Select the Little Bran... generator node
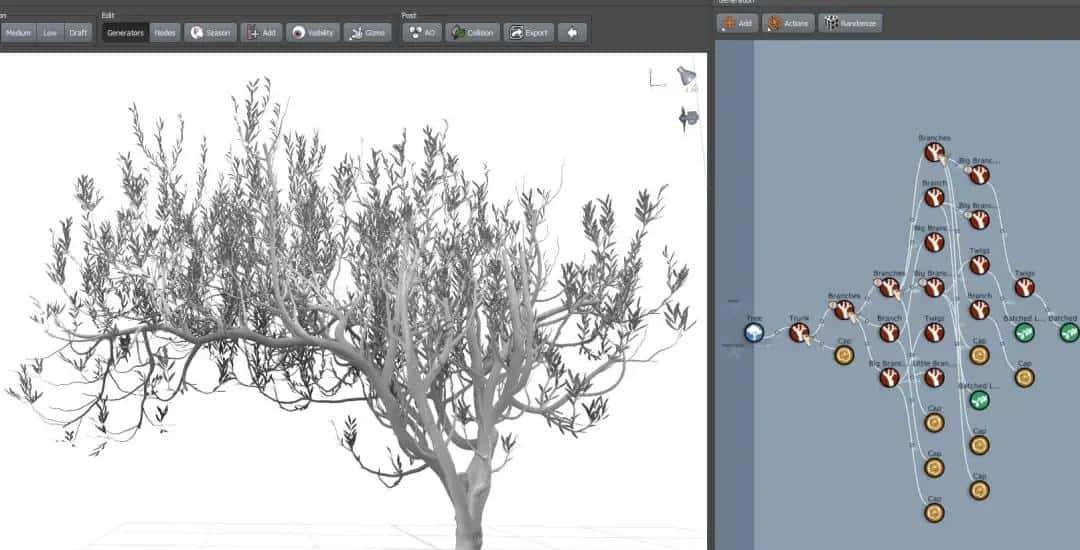 tap(934, 377)
